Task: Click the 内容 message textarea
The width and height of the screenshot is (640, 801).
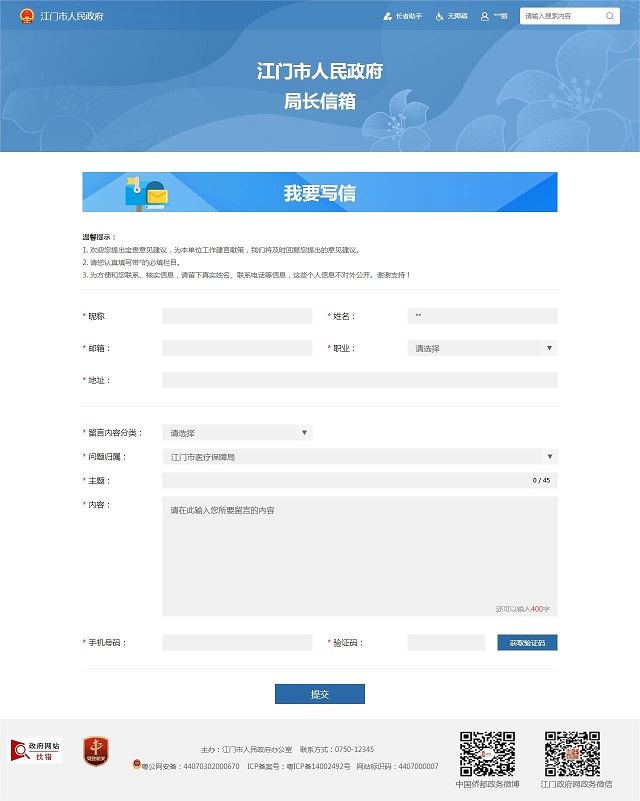Action: pos(359,556)
